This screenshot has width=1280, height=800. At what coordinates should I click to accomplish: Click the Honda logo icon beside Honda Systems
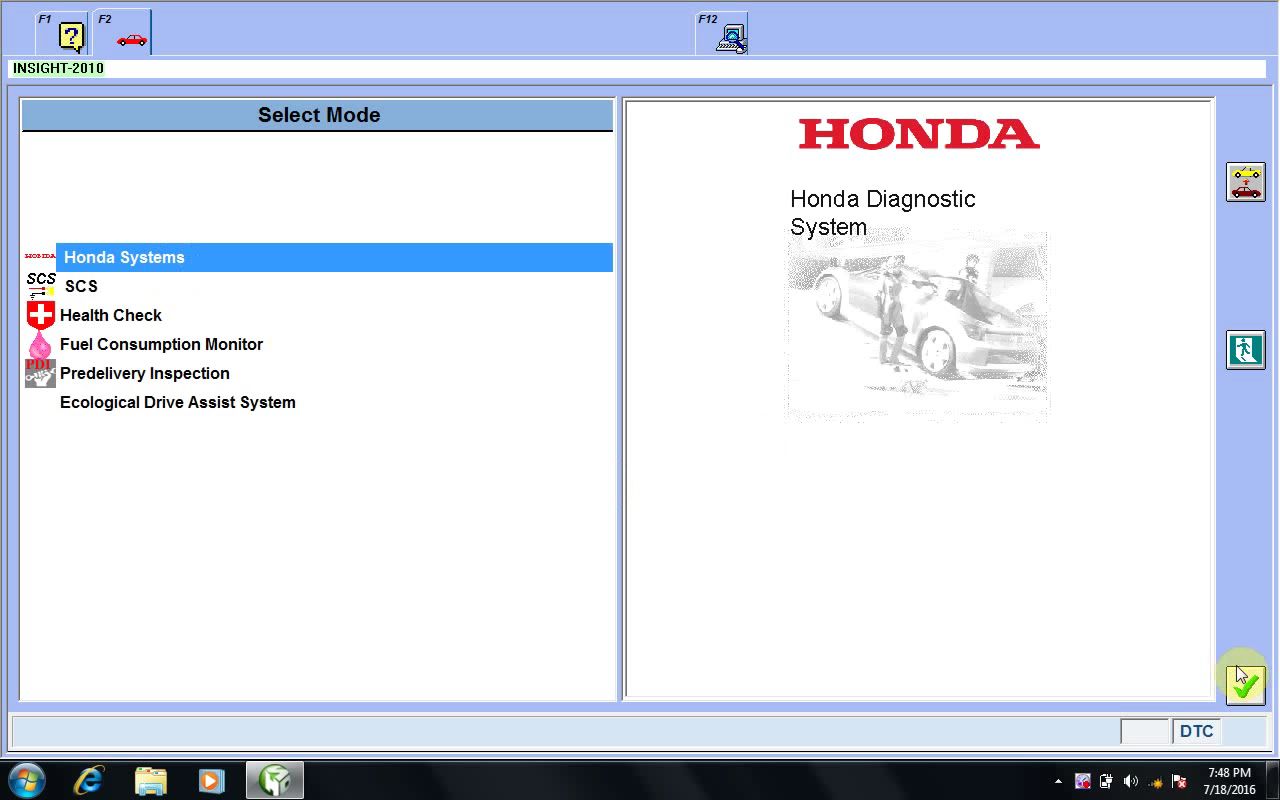[x=40, y=257]
